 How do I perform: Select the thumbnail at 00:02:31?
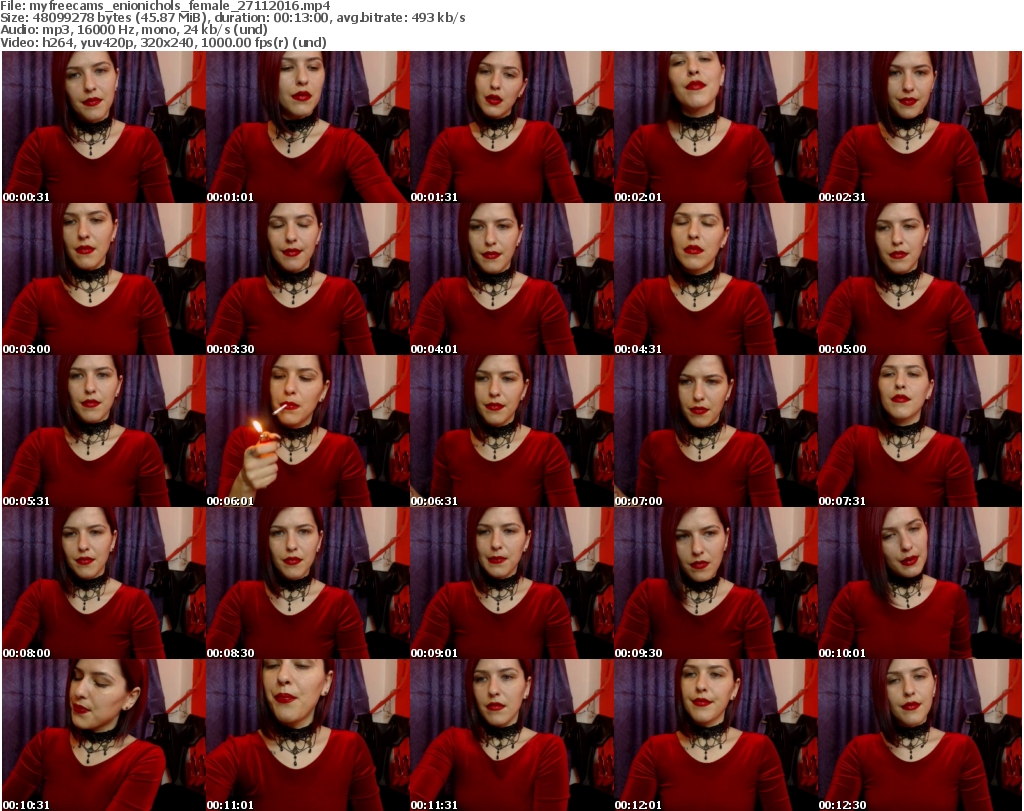point(920,127)
